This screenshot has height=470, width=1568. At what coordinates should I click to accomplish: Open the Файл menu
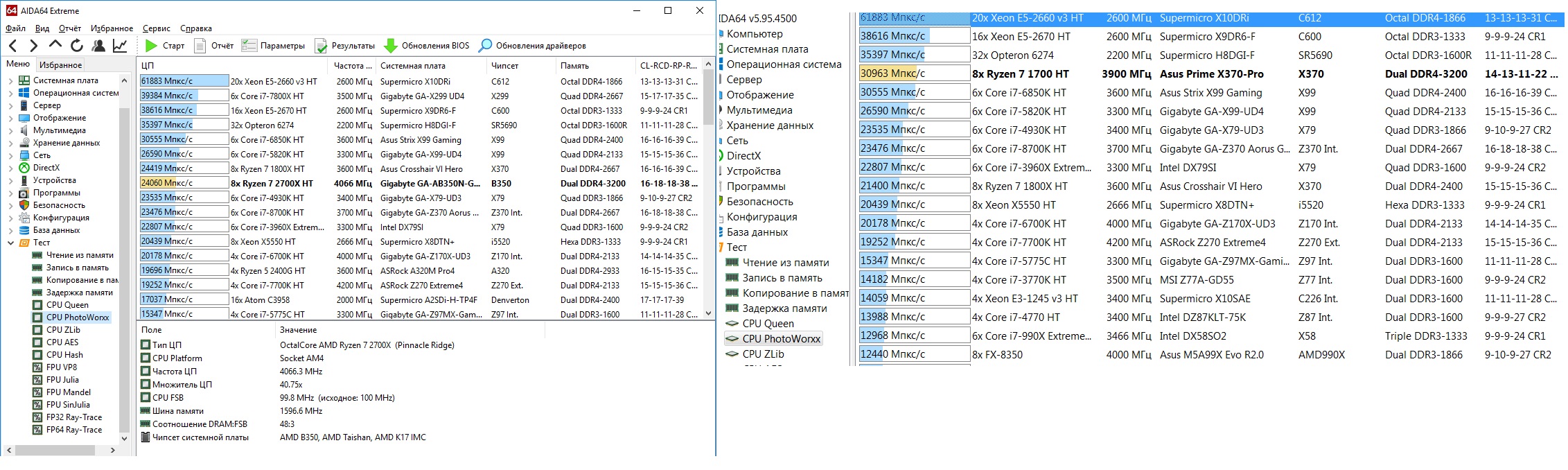tap(15, 28)
